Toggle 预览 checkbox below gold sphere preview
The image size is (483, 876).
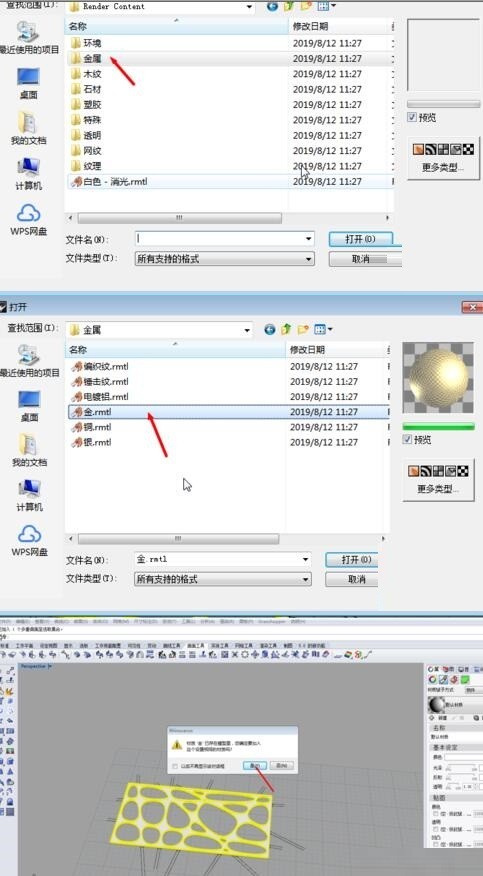(x=407, y=440)
